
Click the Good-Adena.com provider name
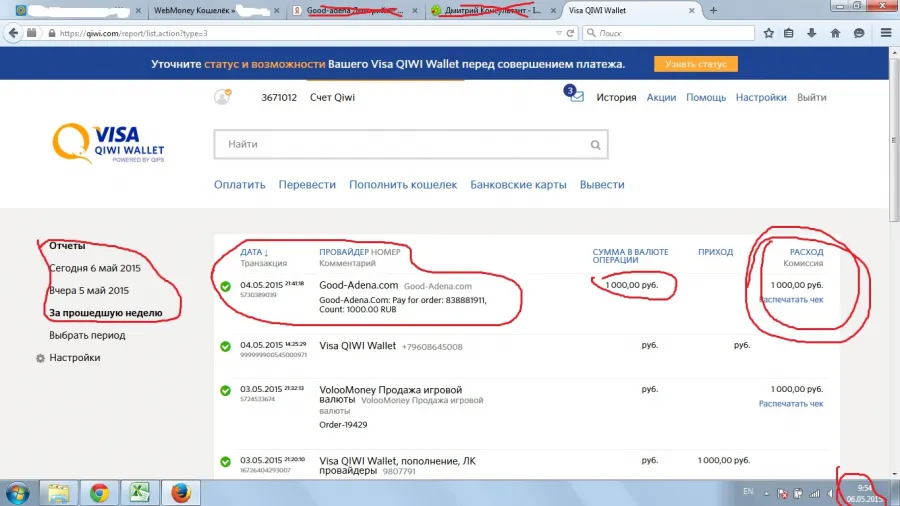[359, 285]
